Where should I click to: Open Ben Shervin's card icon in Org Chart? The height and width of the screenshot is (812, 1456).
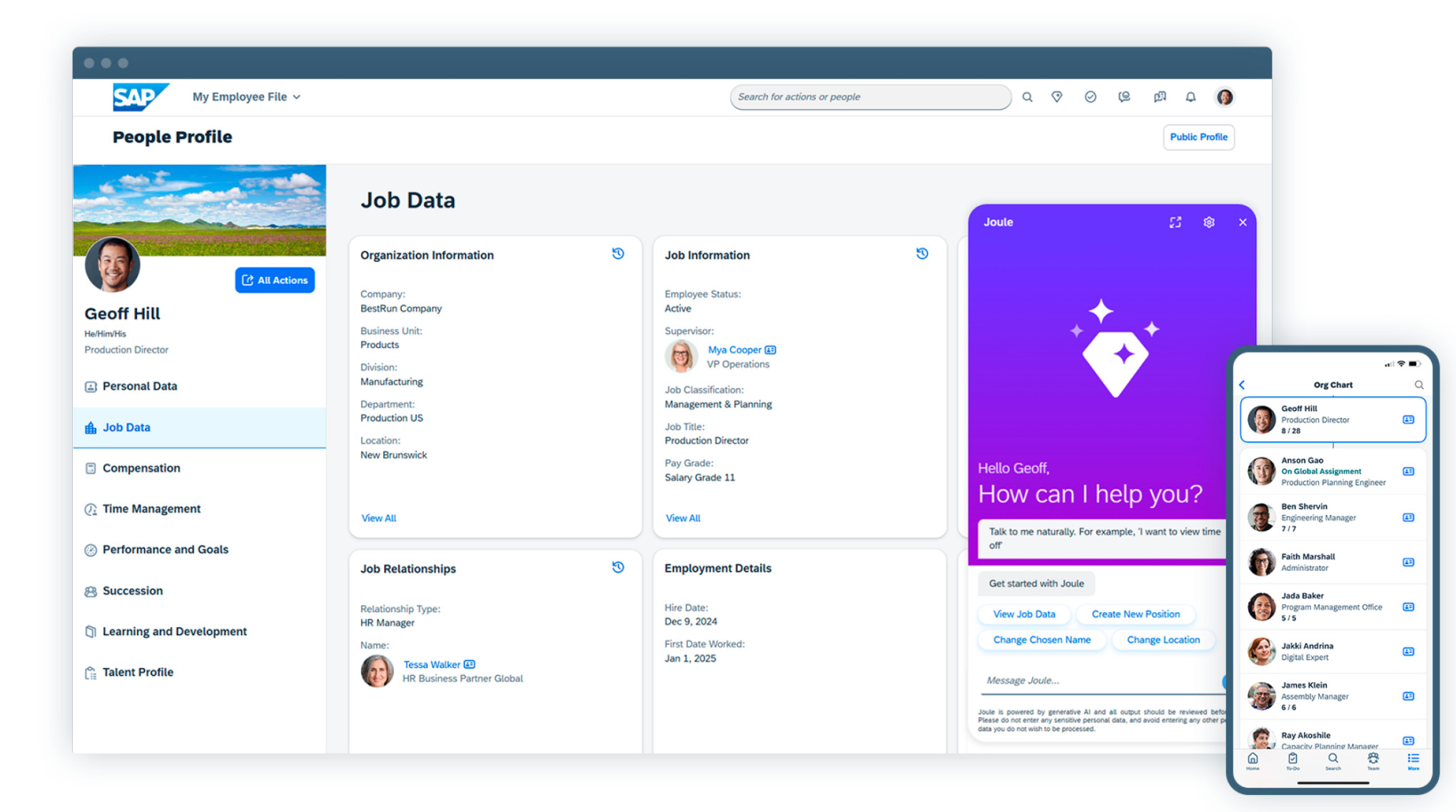(x=1408, y=517)
